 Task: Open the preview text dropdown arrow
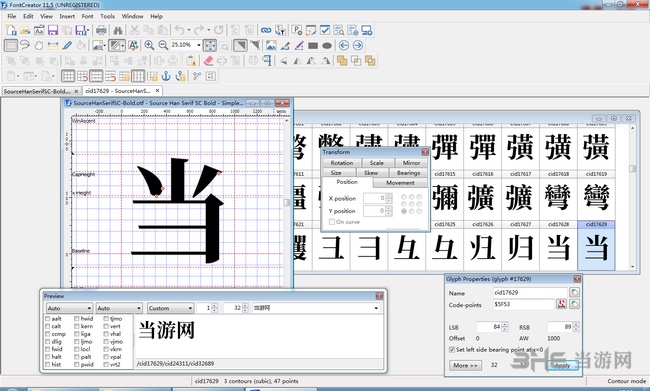(376, 308)
